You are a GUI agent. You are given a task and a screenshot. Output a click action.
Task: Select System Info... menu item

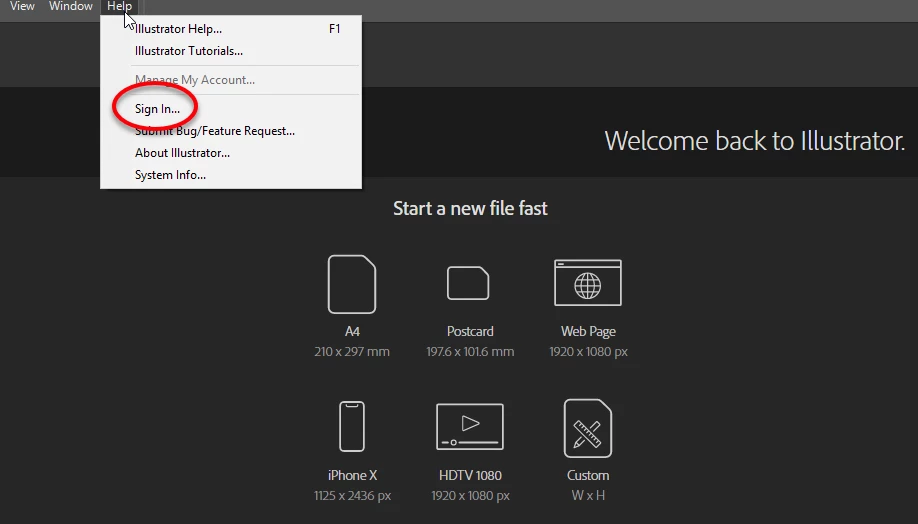tap(231, 175)
